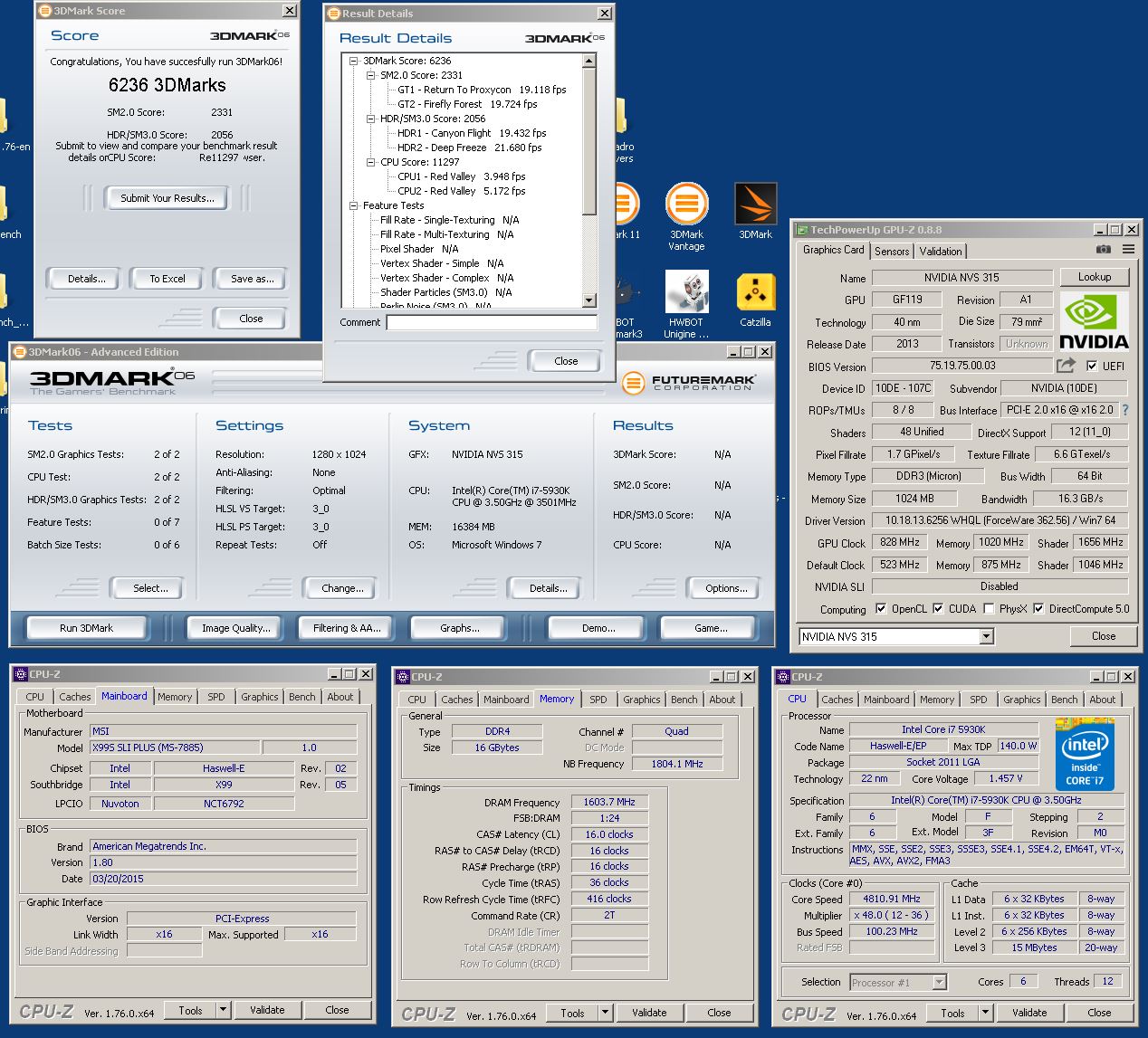Viewport: 1148px width, 1038px height.
Task: Open the Tools dropdown arrow in Mainboard CPU-Z
Action: tap(222, 1010)
